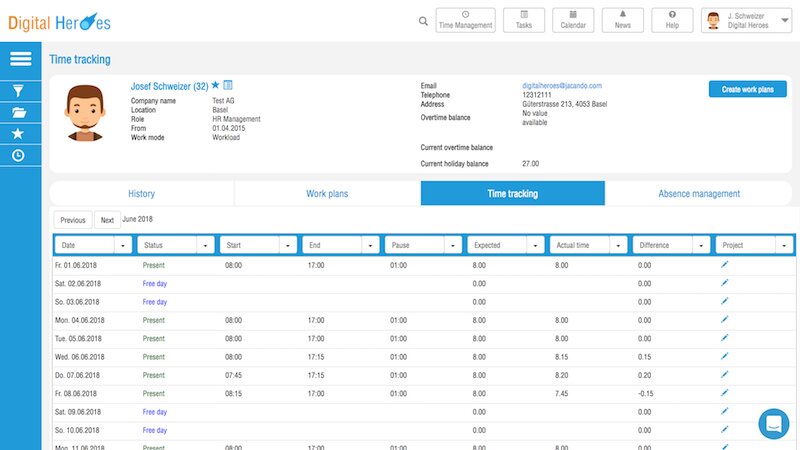Switch to Absence management tab
Image resolution: width=800 pixels, height=450 pixels.
pos(698,193)
